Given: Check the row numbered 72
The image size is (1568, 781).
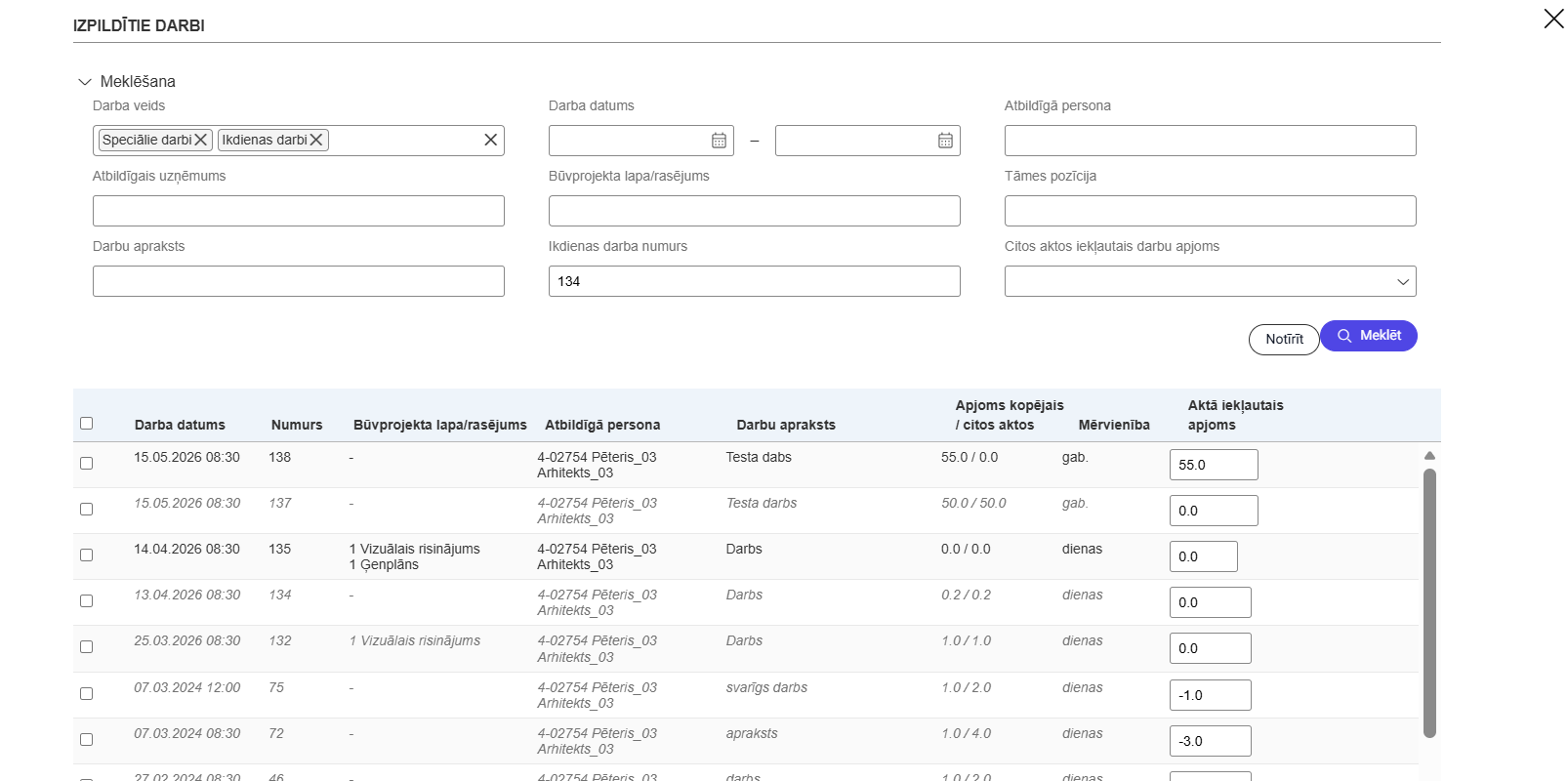Looking at the screenshot, I should [86, 739].
